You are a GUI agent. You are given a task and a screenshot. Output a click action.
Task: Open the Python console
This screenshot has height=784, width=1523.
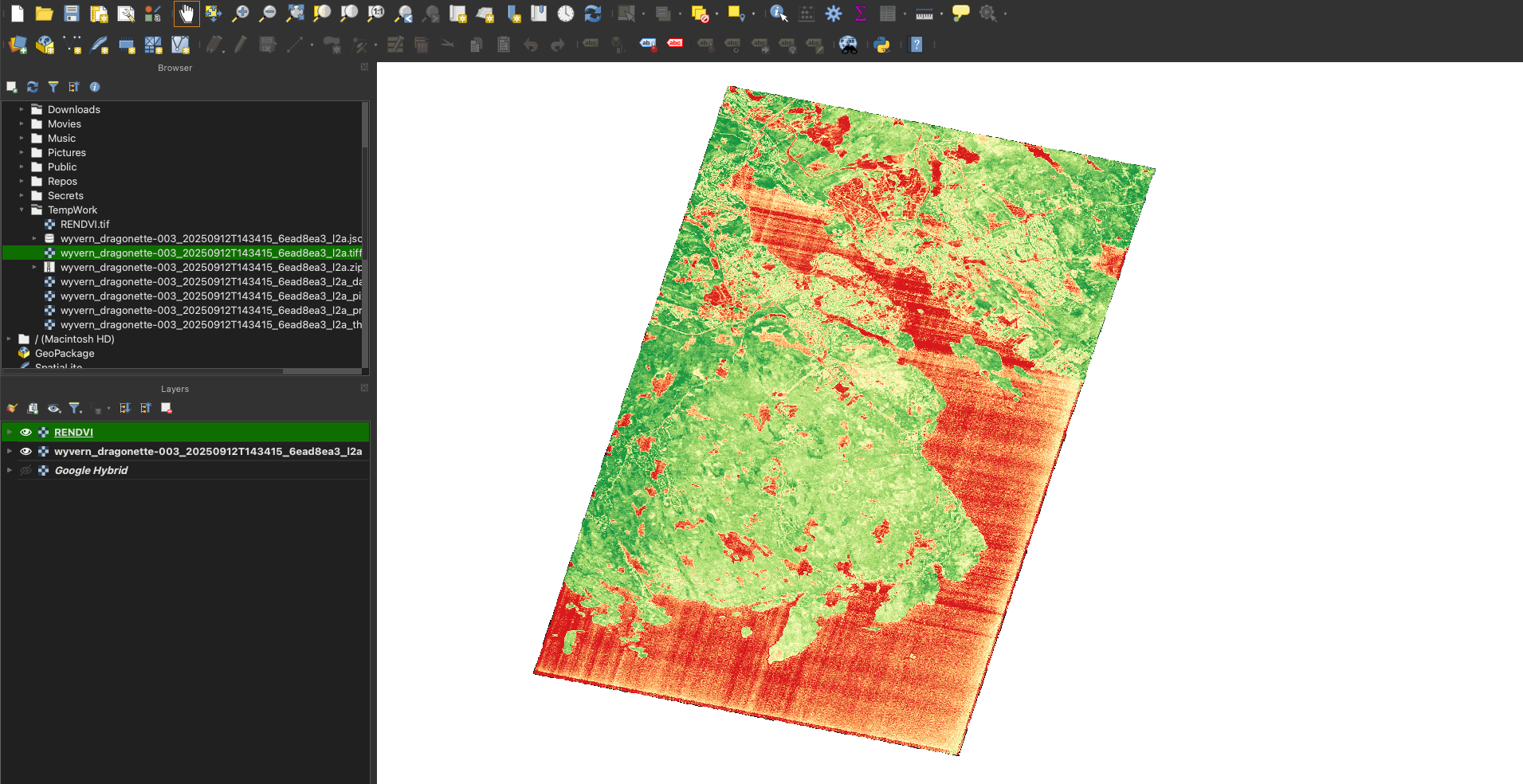point(882,45)
